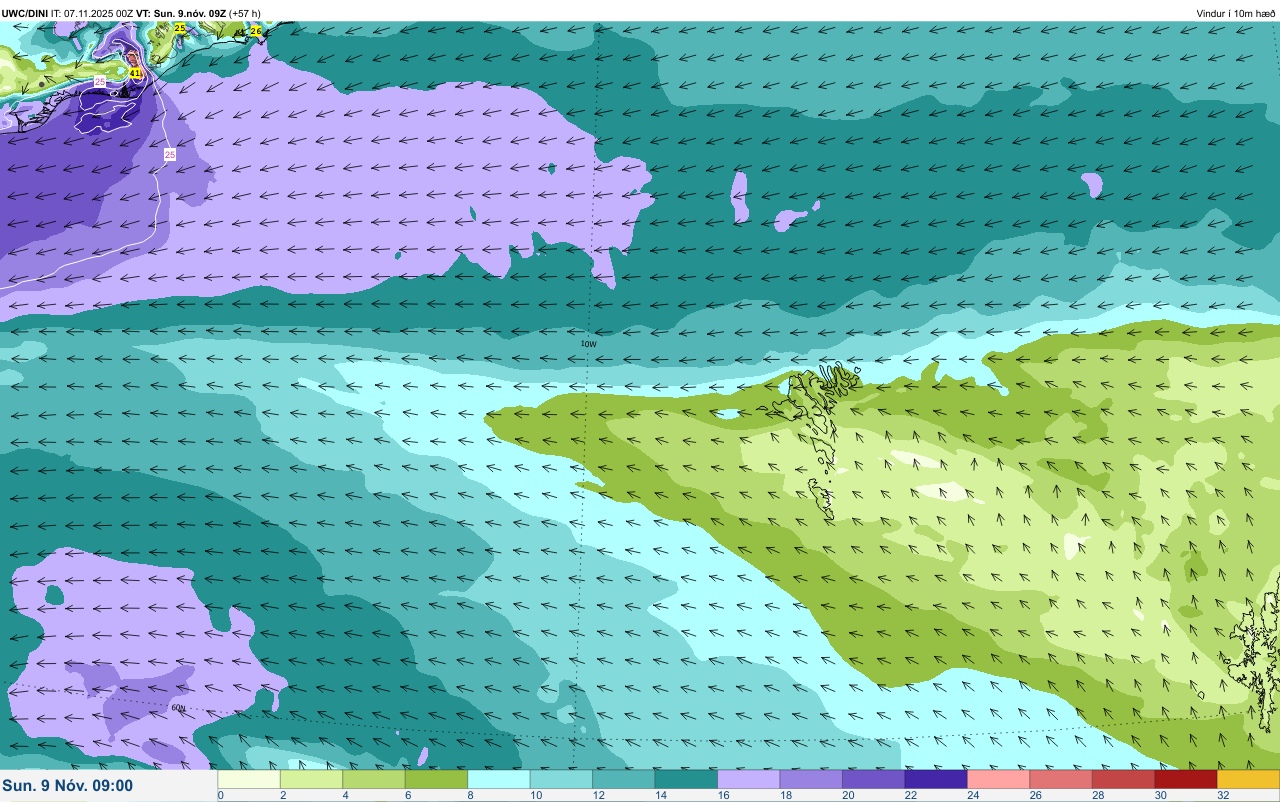The image size is (1280, 802).
Task: Pick the 22–24 dark indigo legend swatch
Action: pyautogui.click(x=936, y=779)
